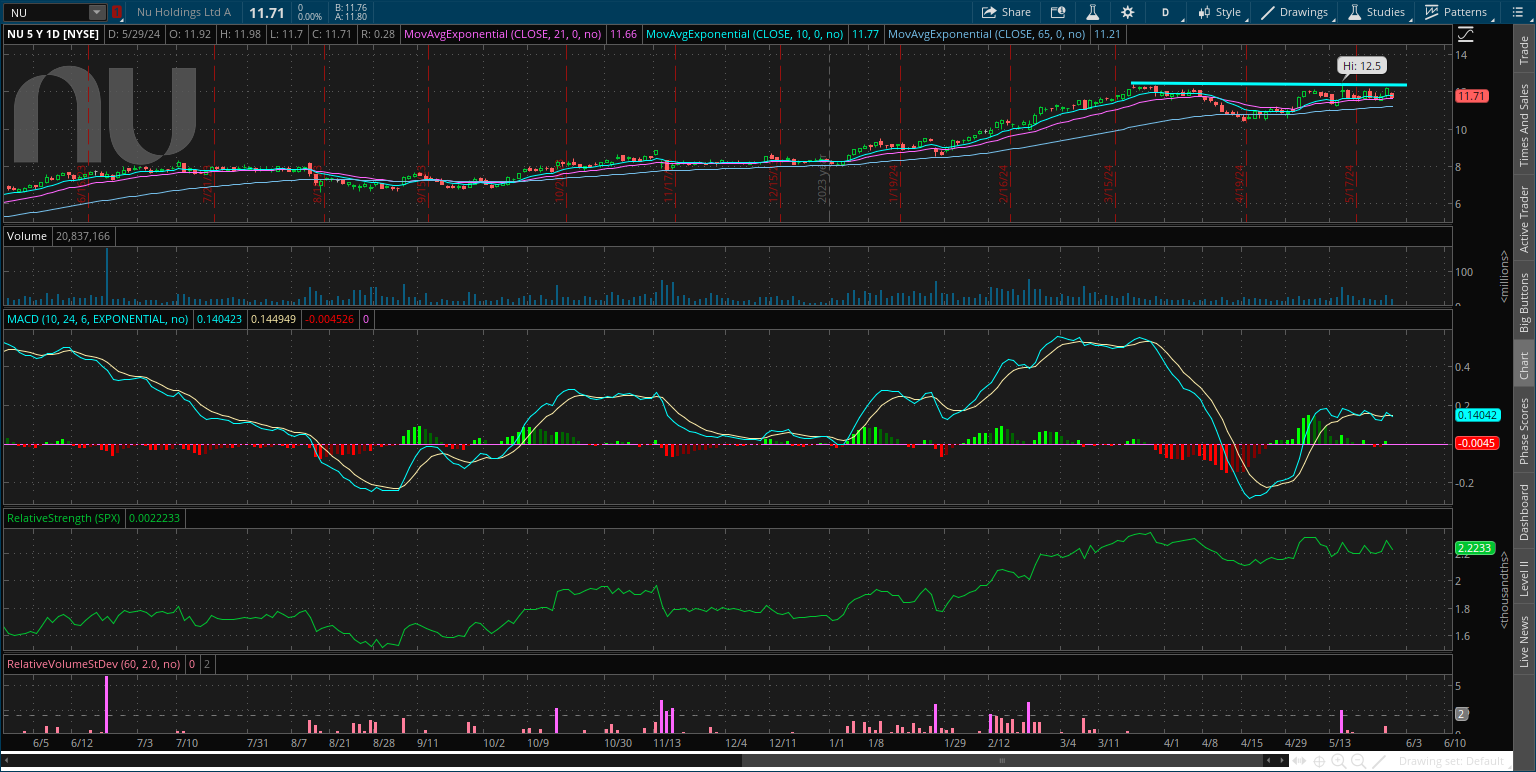Open the Dashboard sidebar tab
This screenshot has width=1536, height=772.
(1524, 512)
